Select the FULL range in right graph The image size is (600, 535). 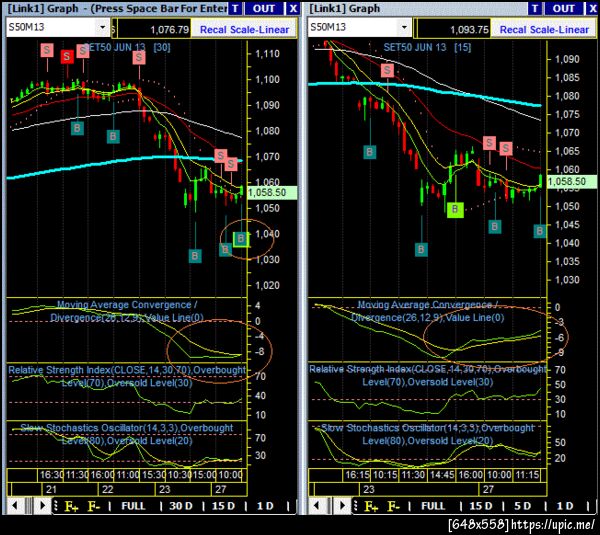[x=433, y=506]
